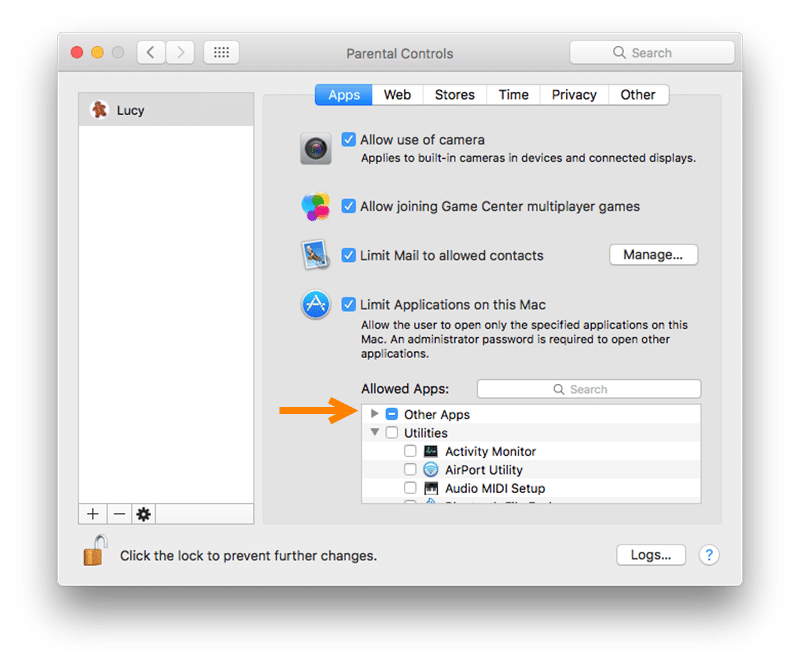Click the Mail stamp icon

[316, 255]
